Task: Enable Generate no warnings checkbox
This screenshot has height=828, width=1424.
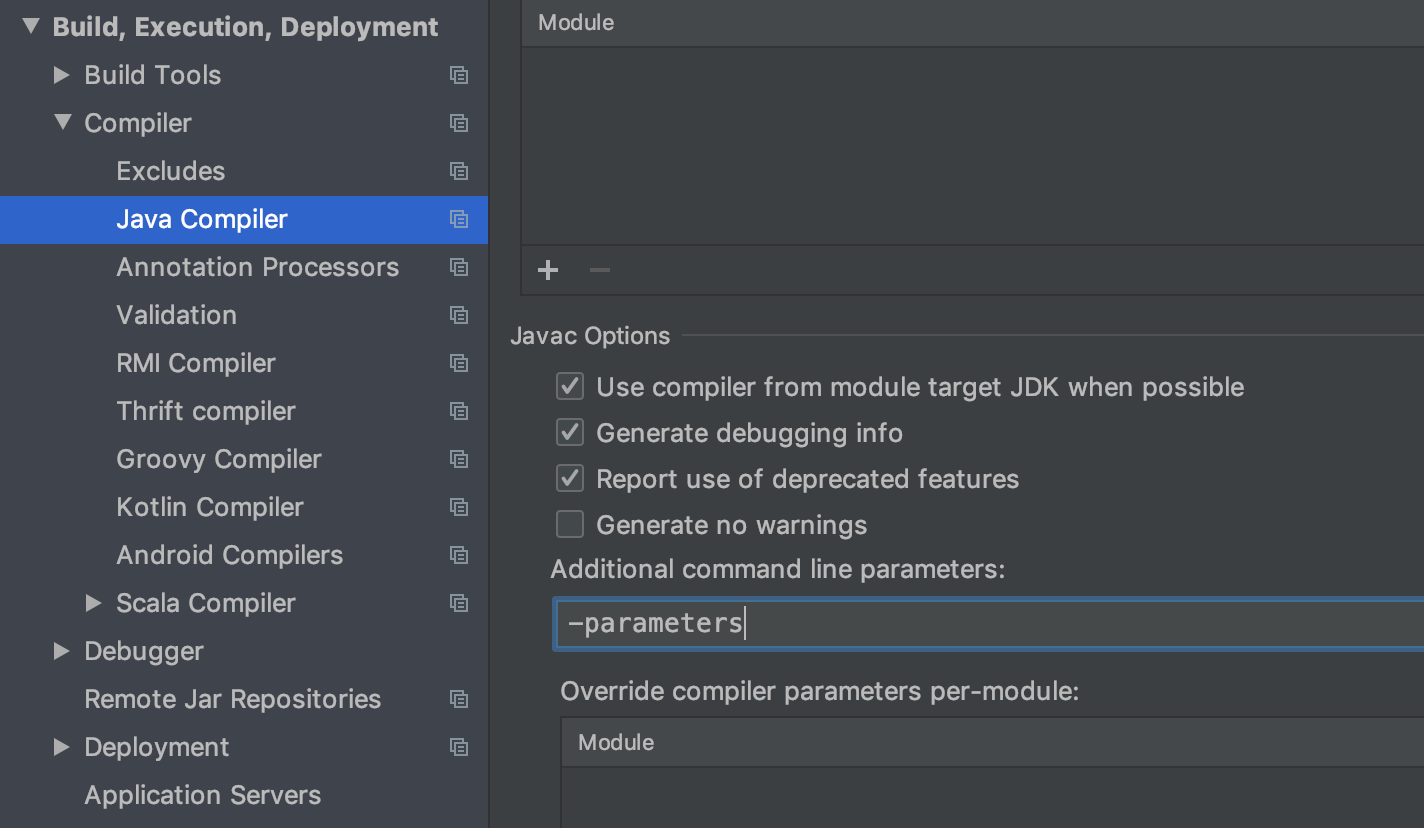Action: (570, 525)
